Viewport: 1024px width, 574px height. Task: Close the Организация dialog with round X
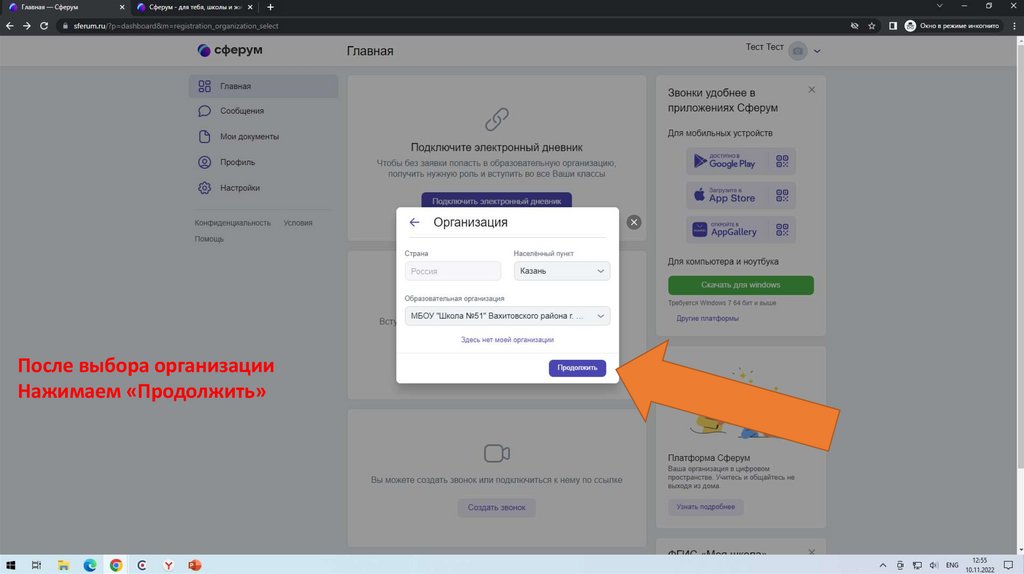(633, 222)
